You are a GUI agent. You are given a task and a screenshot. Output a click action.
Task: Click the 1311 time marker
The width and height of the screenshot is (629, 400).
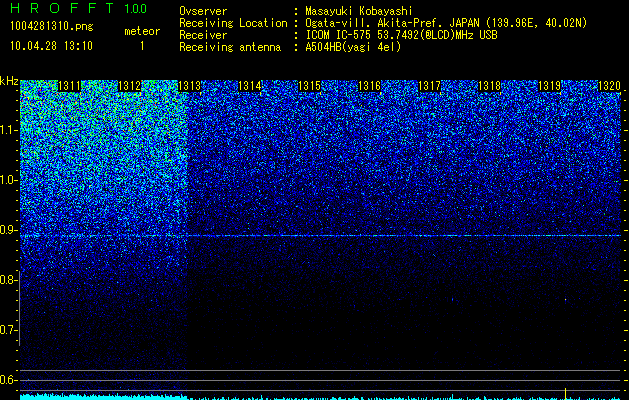pos(69,86)
